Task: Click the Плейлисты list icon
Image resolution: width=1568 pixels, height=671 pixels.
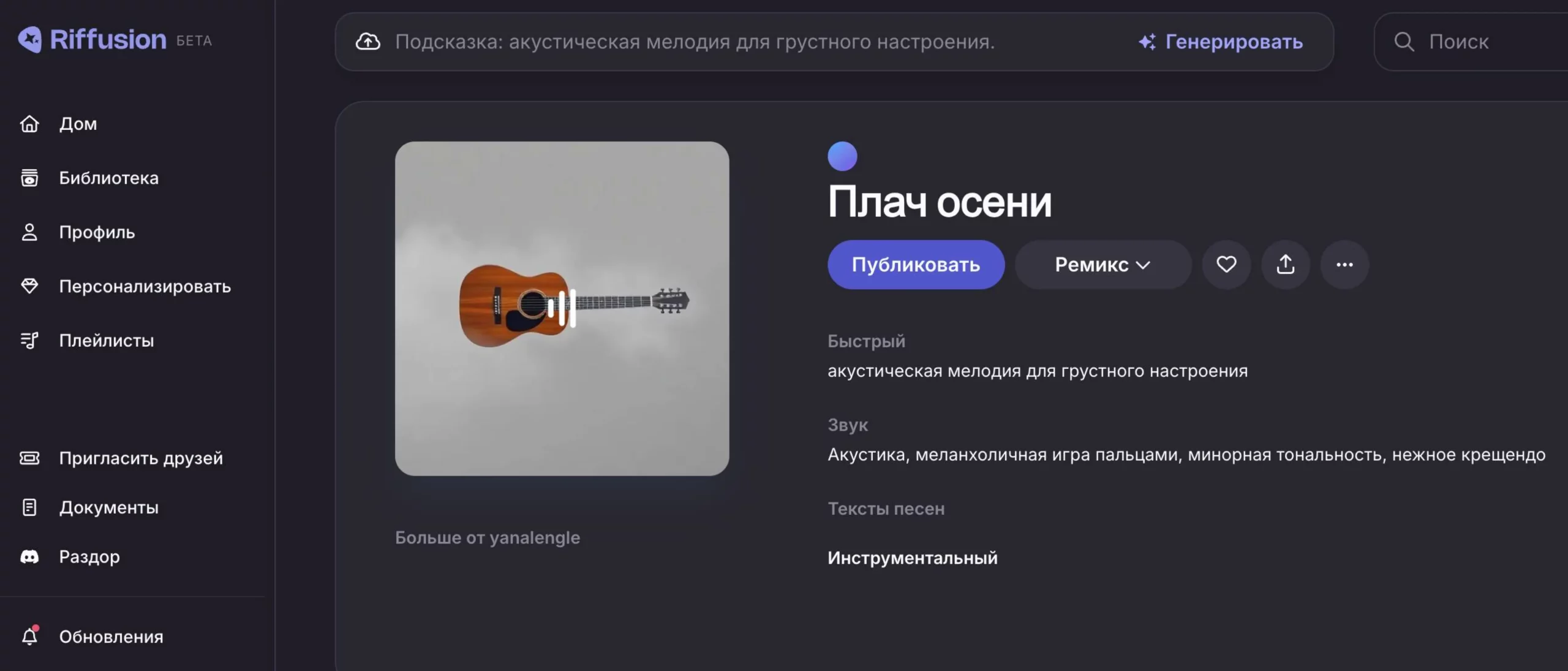Action: 29,340
